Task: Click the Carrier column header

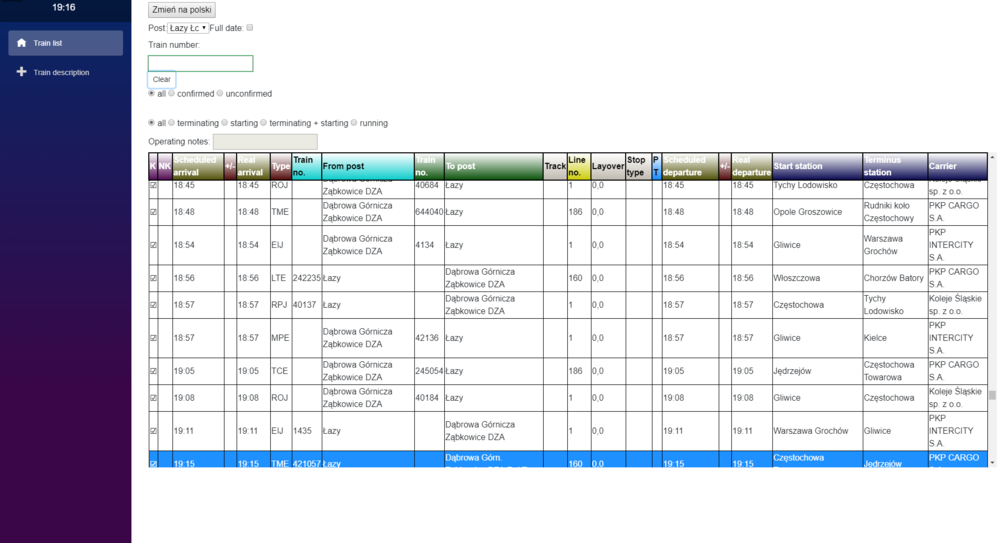Action: (957, 166)
